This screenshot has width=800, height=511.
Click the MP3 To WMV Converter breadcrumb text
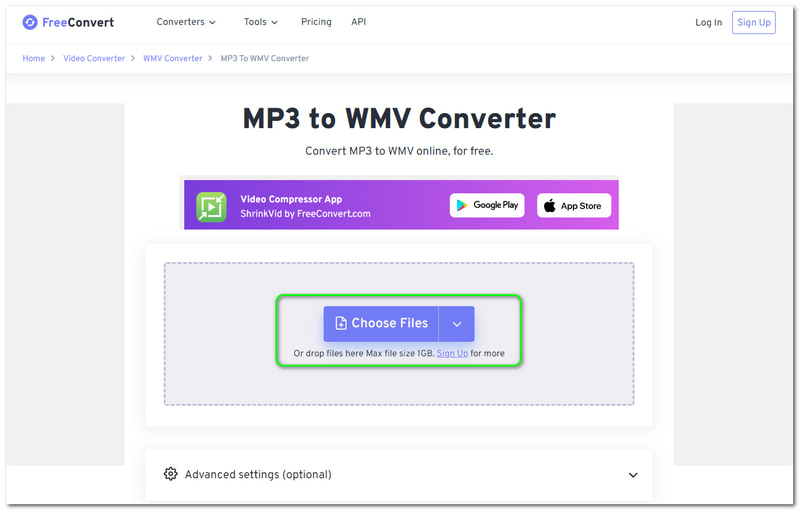pyautogui.click(x=265, y=58)
